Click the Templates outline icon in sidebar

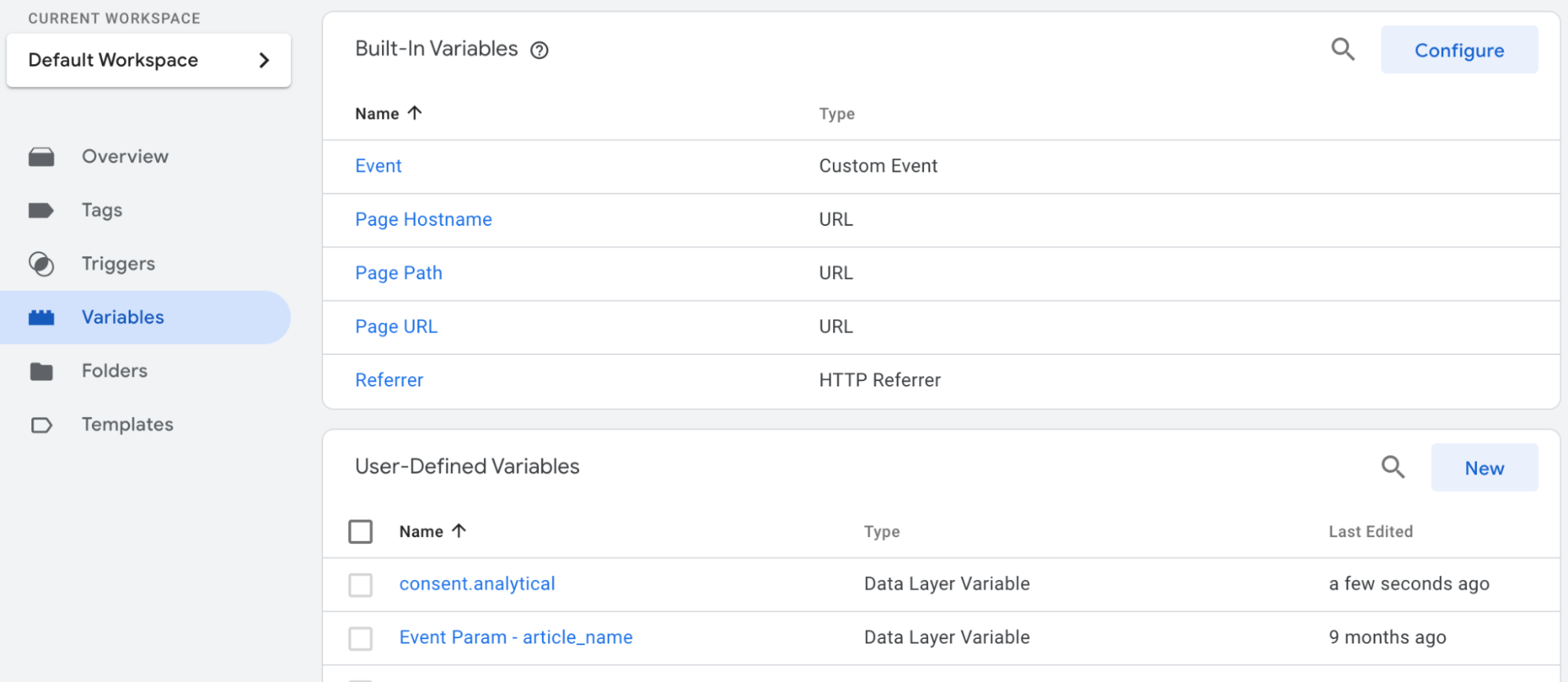click(x=42, y=425)
